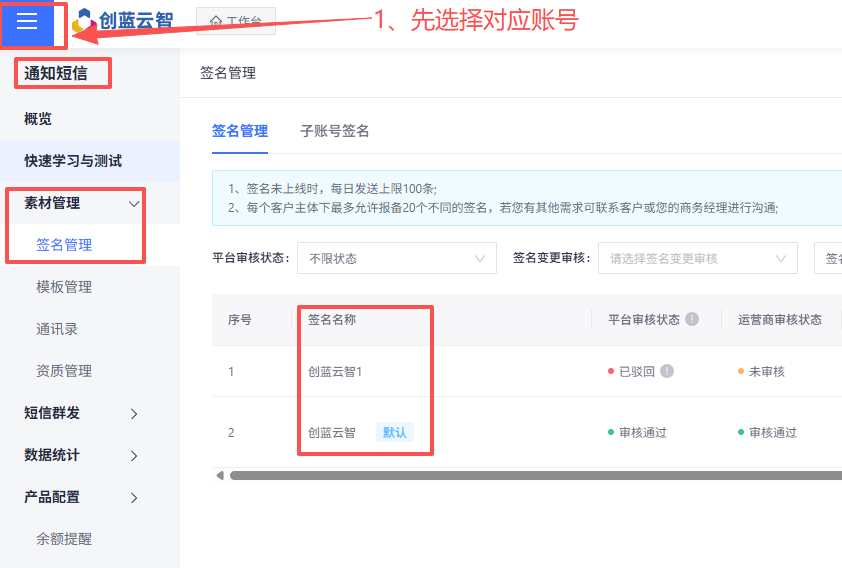Open the 签名变更审核 dropdown
Viewport: 842px width, 568px height.
[697, 258]
